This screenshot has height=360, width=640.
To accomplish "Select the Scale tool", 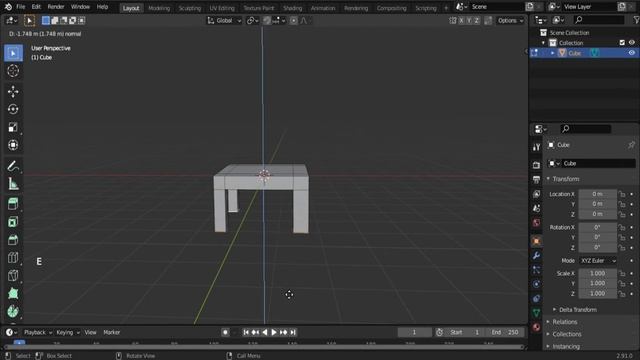I will [x=13, y=127].
